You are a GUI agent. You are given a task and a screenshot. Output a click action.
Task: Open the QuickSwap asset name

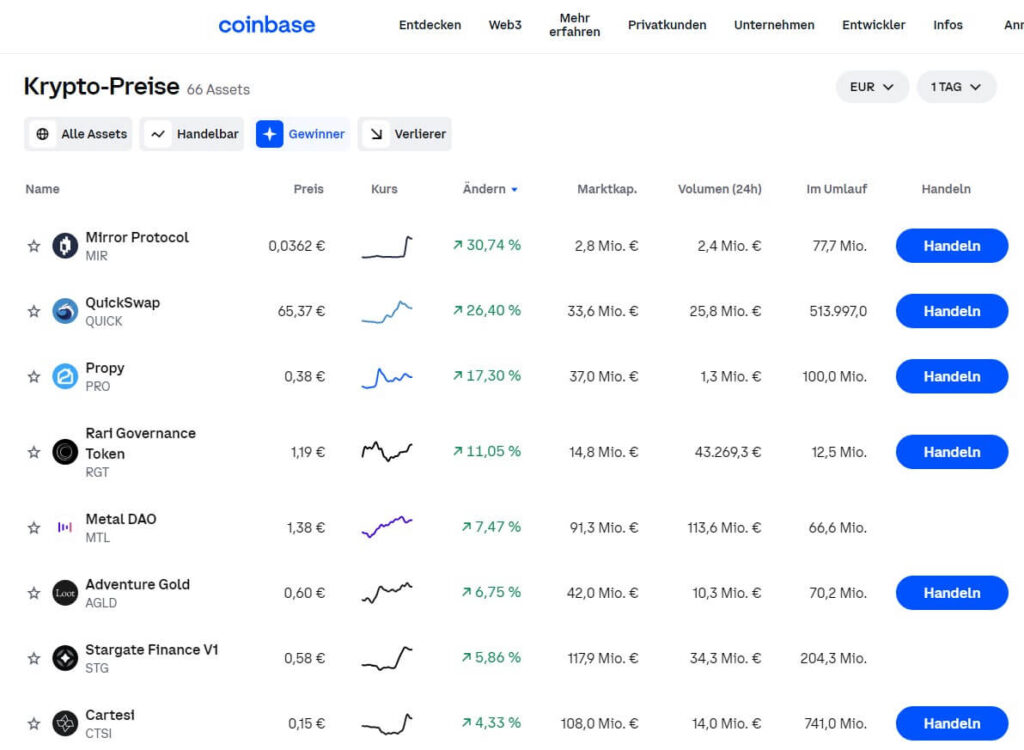[x=123, y=303]
